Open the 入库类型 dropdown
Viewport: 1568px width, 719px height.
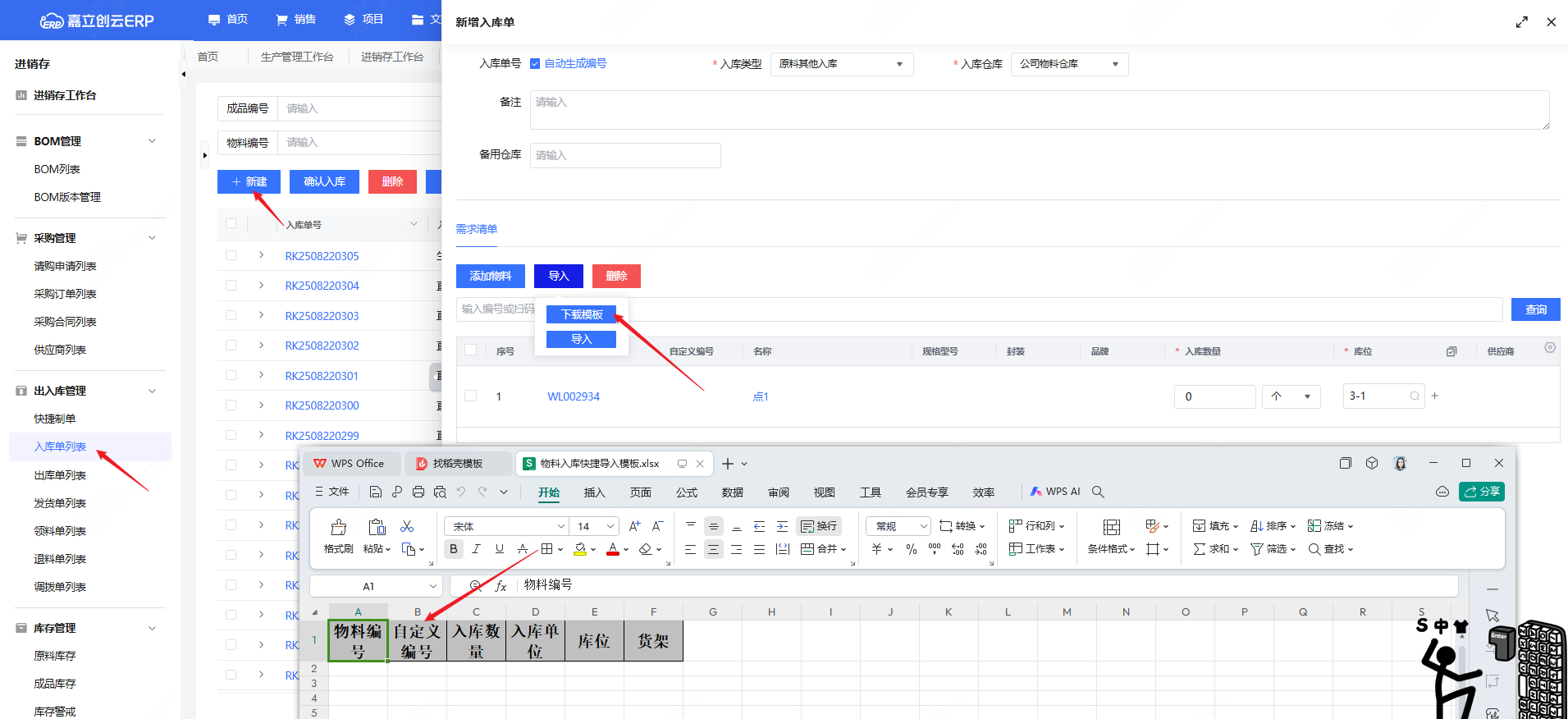pyautogui.click(x=841, y=64)
